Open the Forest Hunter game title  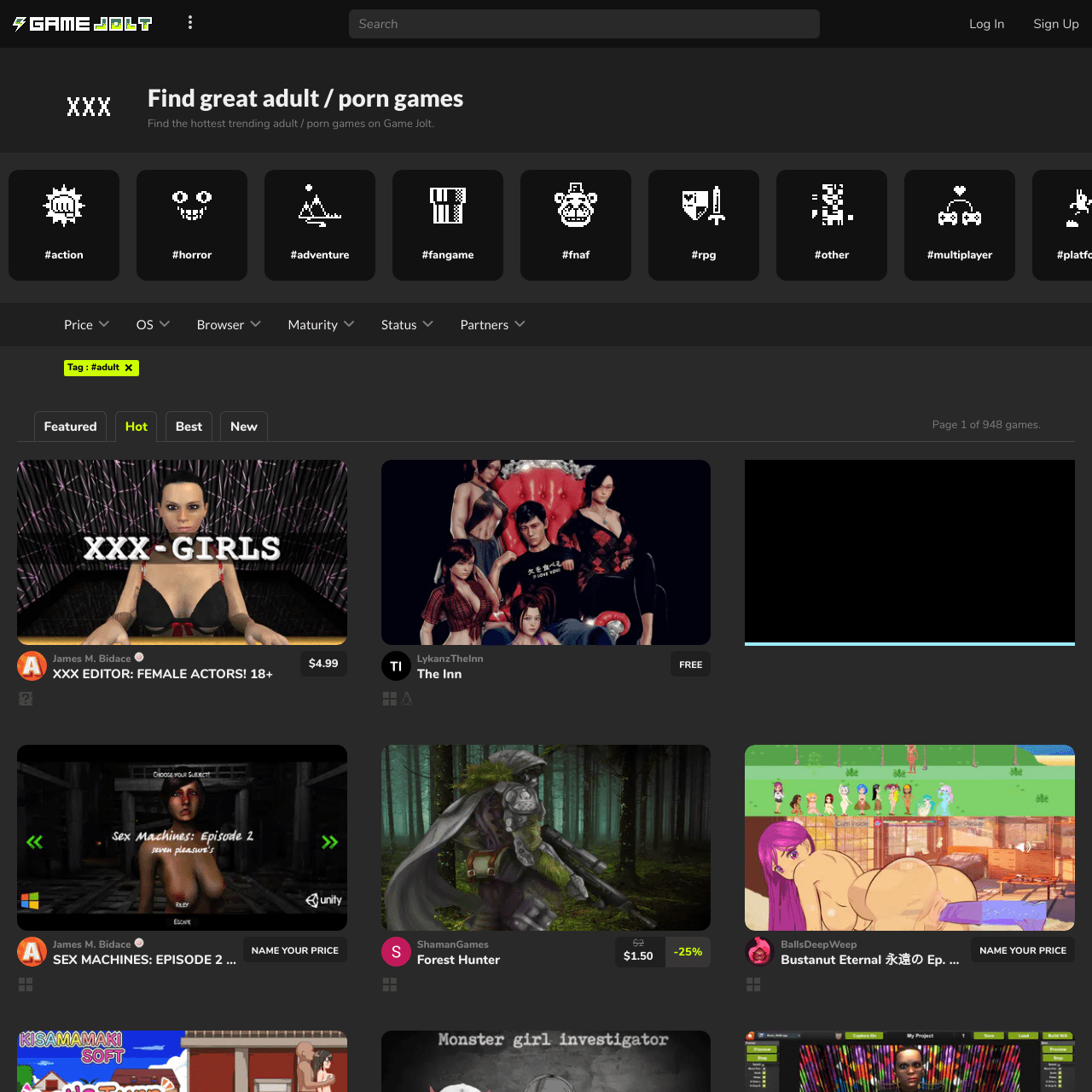458,960
